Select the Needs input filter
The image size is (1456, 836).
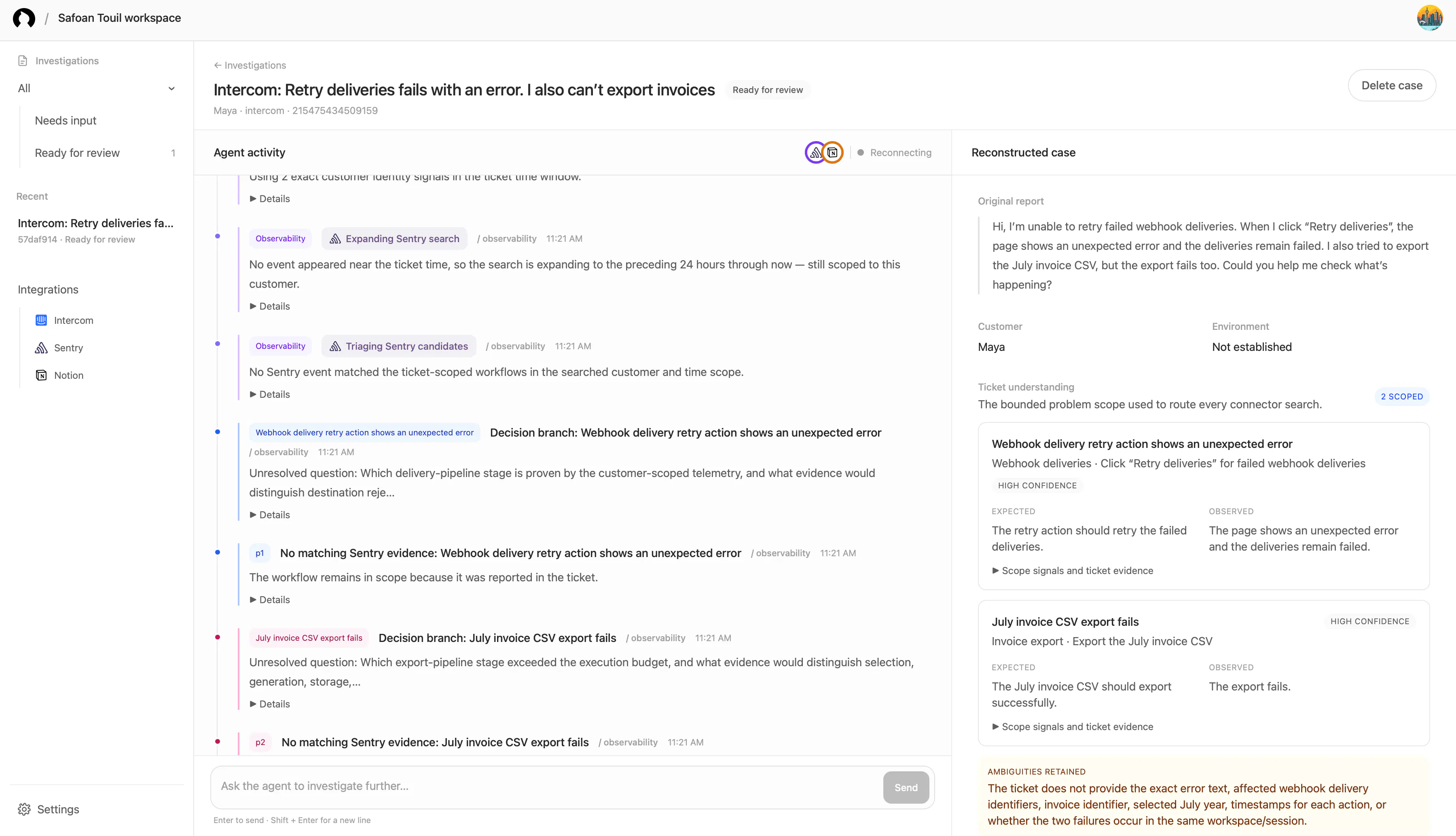(66, 120)
